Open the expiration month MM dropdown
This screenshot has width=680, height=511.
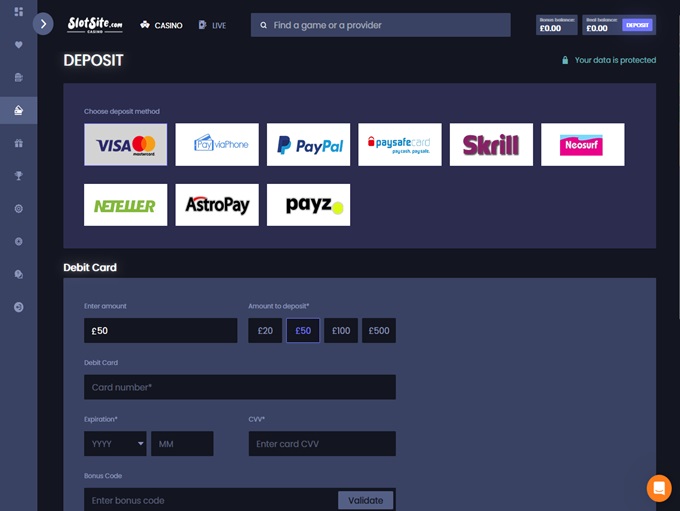pos(182,444)
